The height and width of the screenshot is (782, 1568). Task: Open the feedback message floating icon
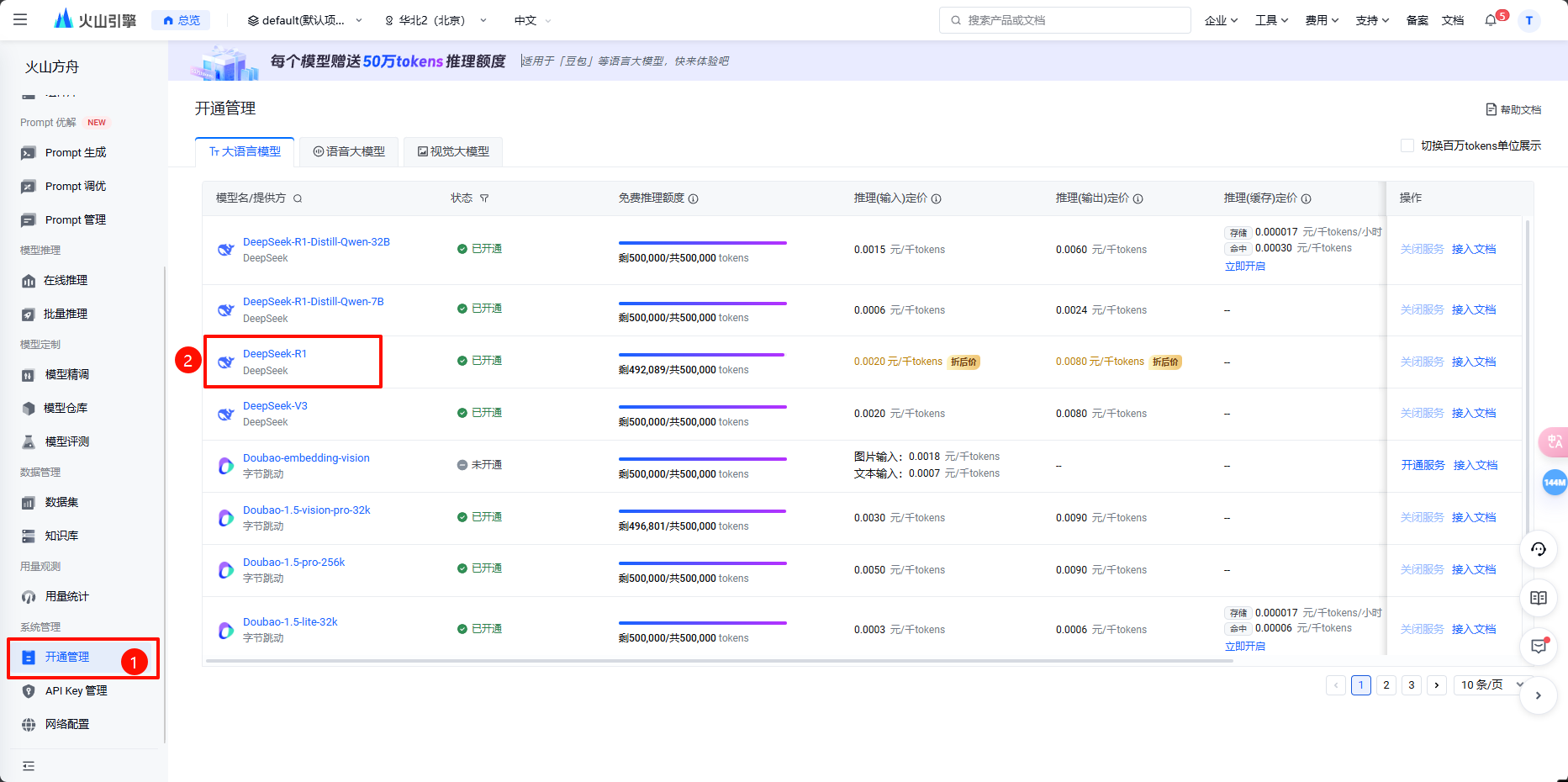[1539, 647]
